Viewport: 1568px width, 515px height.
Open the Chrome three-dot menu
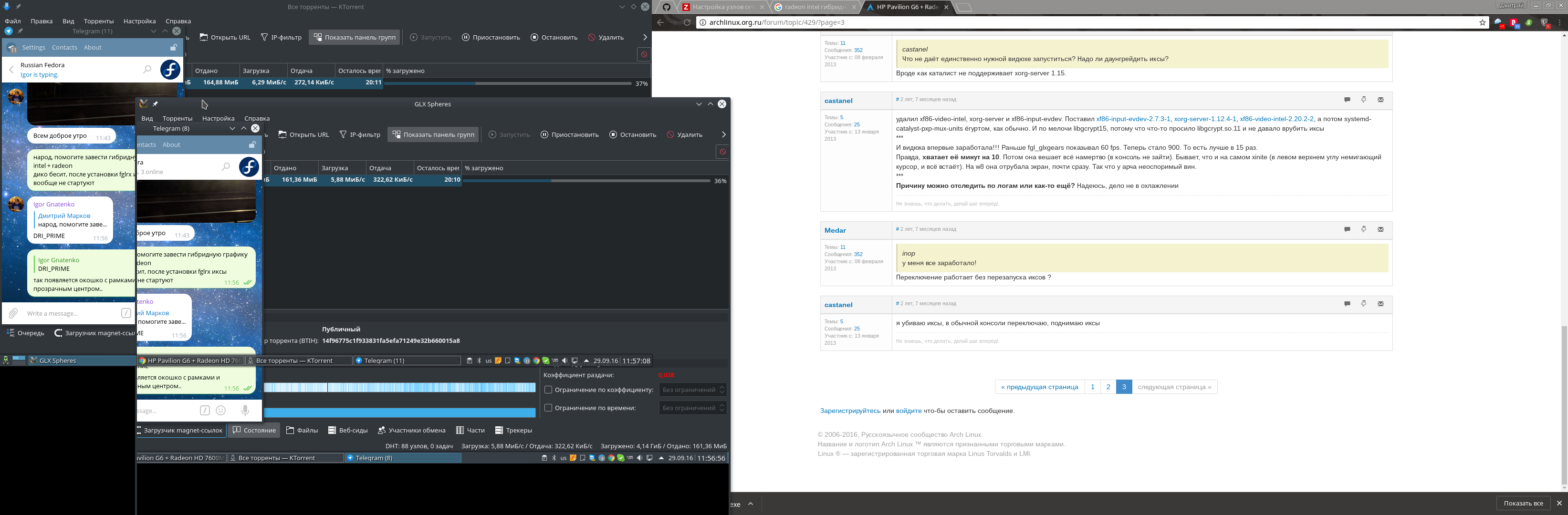[1560, 23]
